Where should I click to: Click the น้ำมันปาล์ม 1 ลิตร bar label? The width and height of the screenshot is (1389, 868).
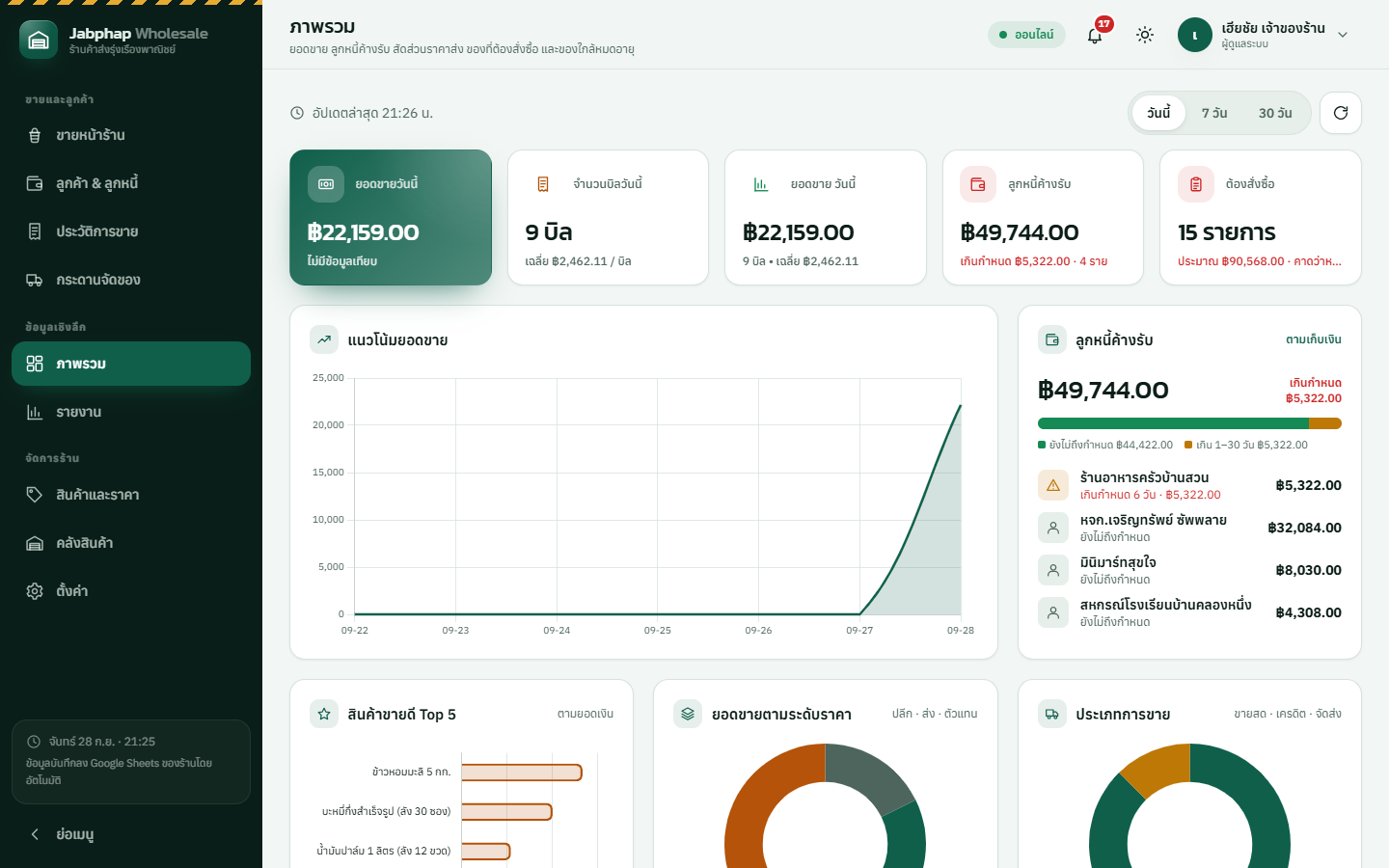[384, 851]
